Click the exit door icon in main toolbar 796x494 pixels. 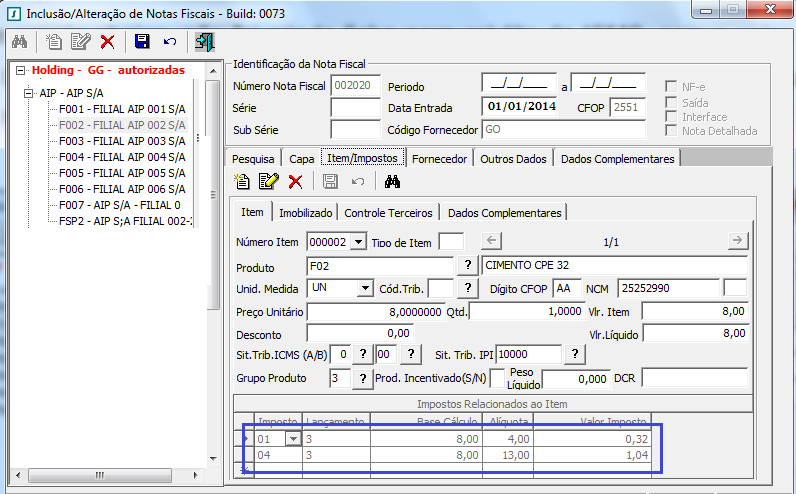[205, 41]
